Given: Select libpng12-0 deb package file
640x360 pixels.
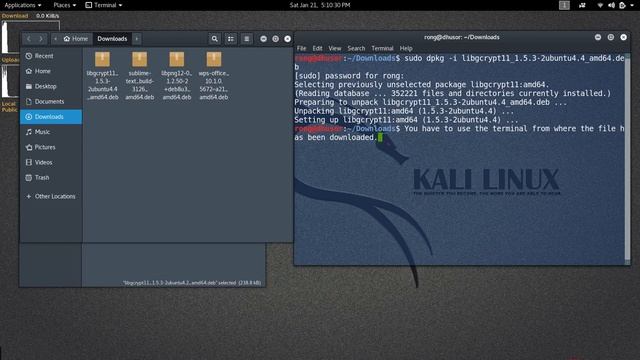Looking at the screenshot, I should pyautogui.click(x=177, y=76).
